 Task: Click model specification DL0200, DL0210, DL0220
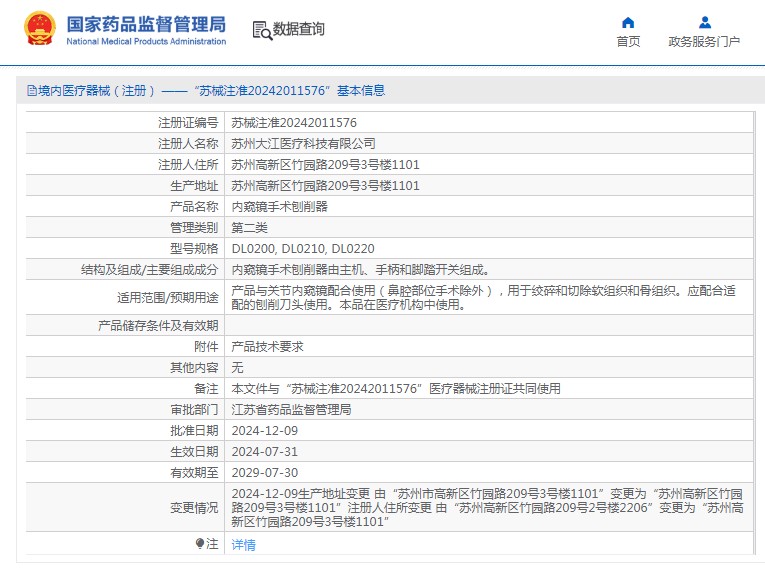click(x=303, y=249)
